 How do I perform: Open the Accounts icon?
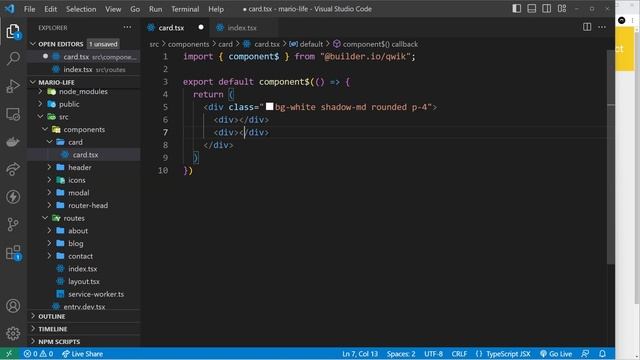pyautogui.click(x=13, y=306)
